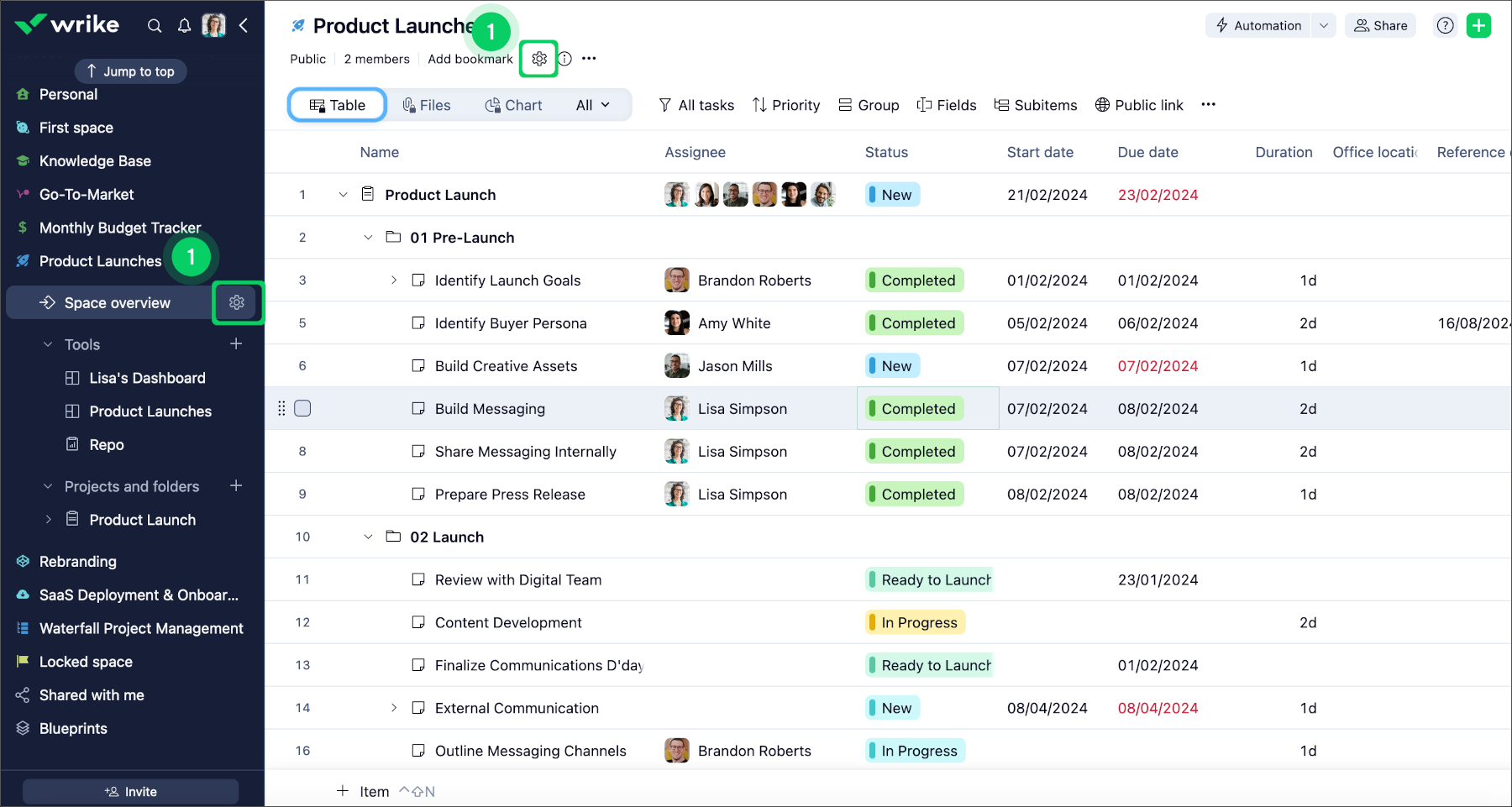The height and width of the screenshot is (807, 1512).
Task: Click the green plus create button
Action: tap(1478, 26)
